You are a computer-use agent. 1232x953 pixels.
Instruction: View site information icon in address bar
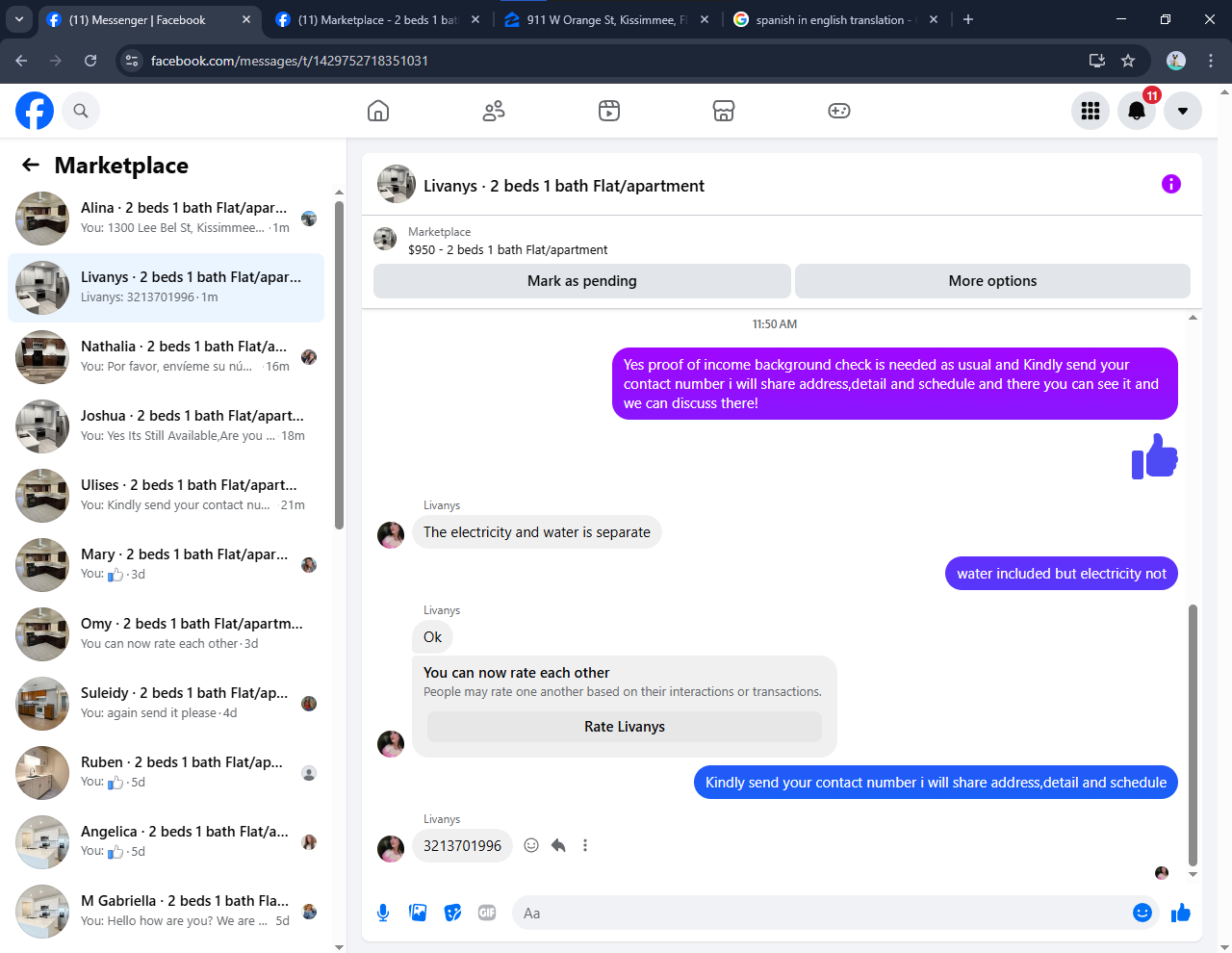click(133, 61)
